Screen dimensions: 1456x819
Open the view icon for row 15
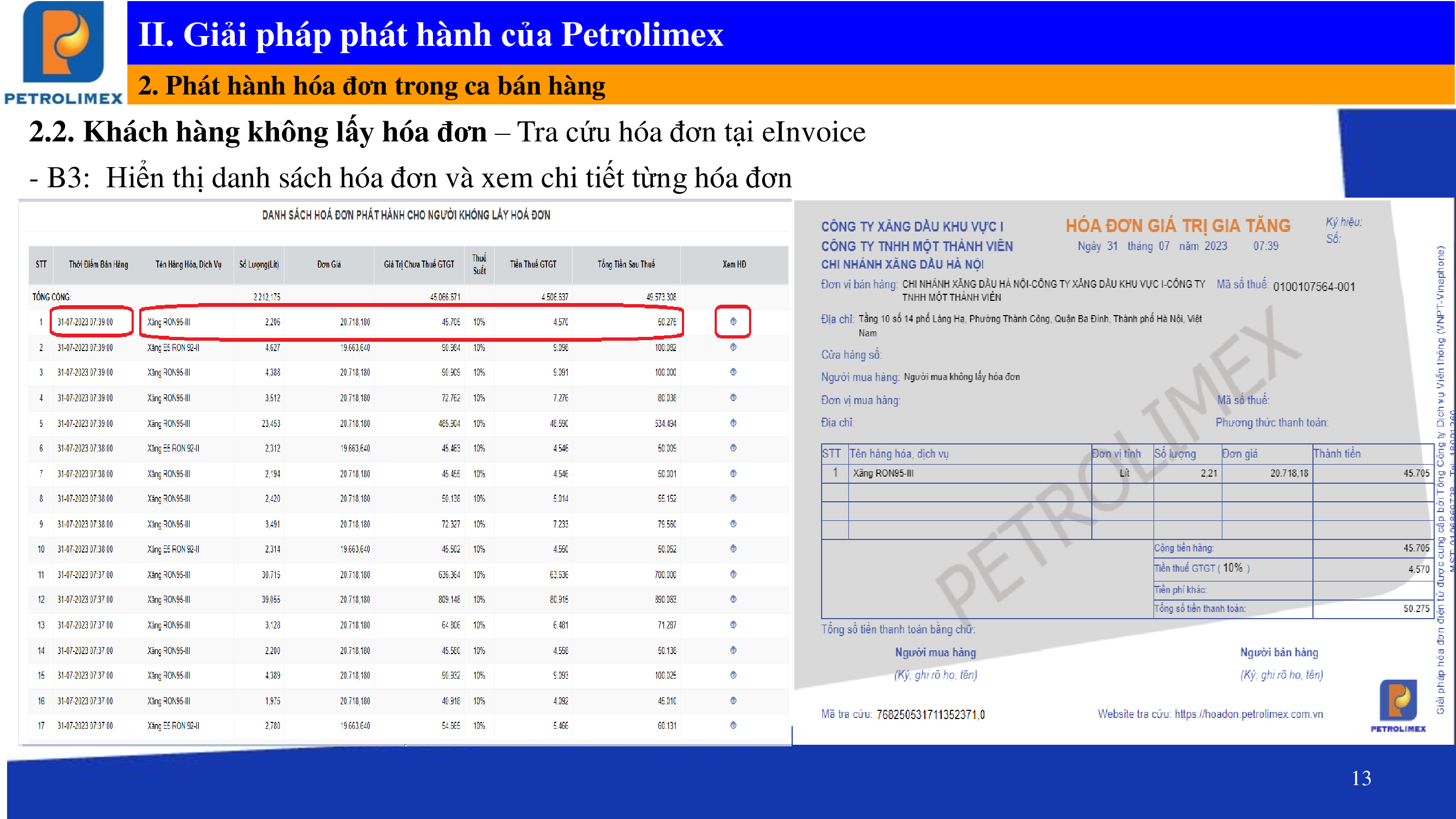click(x=733, y=675)
